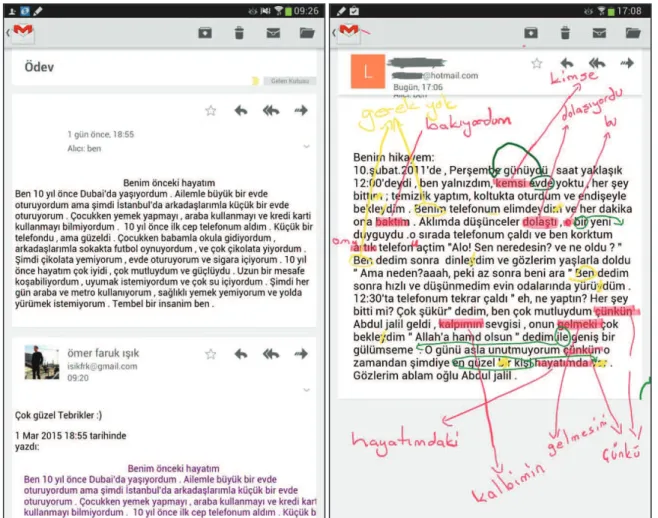Expand recipient details under ömer faruk ışık
658x518 pixels.
[x=307, y=390]
